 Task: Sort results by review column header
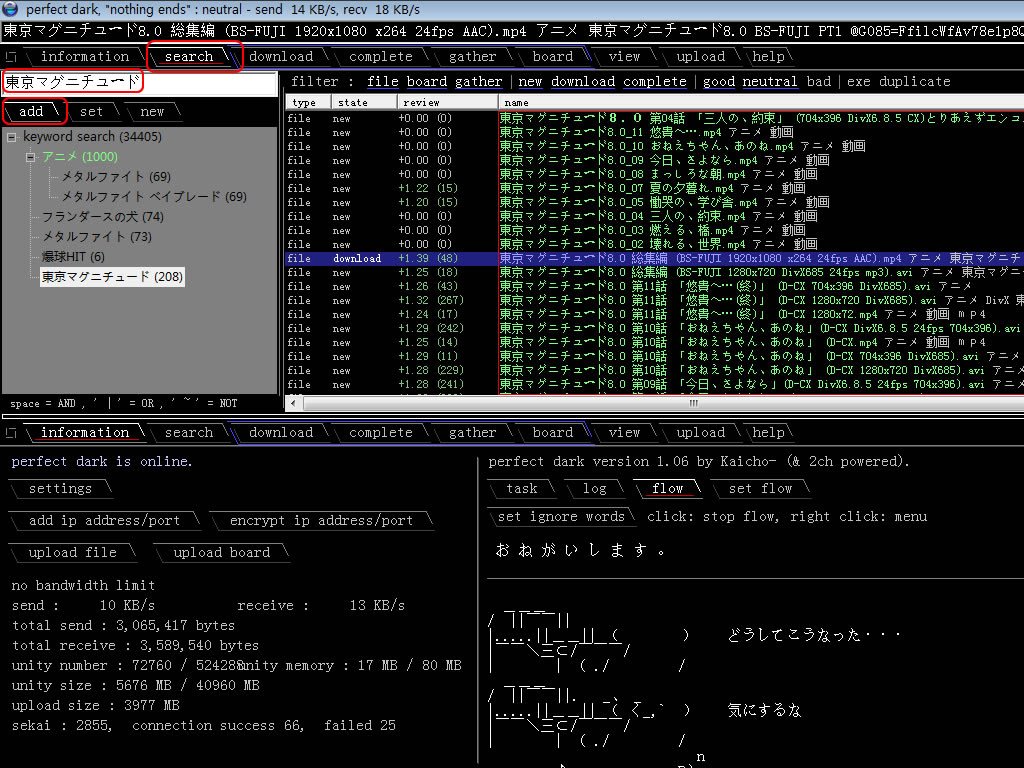click(x=448, y=103)
